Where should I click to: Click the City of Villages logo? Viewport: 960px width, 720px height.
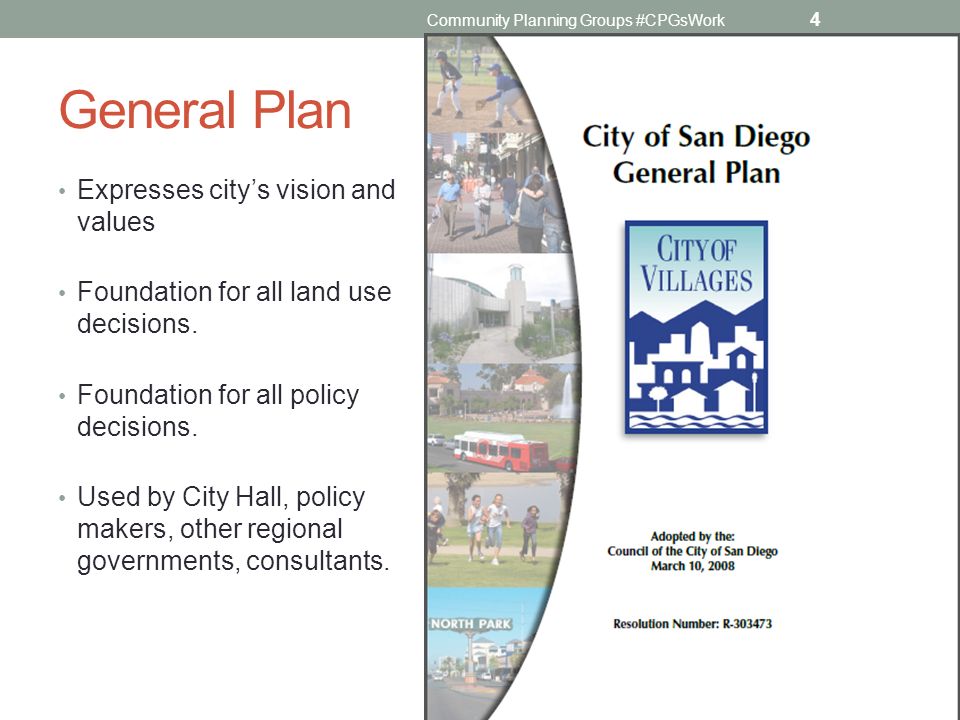coord(696,328)
